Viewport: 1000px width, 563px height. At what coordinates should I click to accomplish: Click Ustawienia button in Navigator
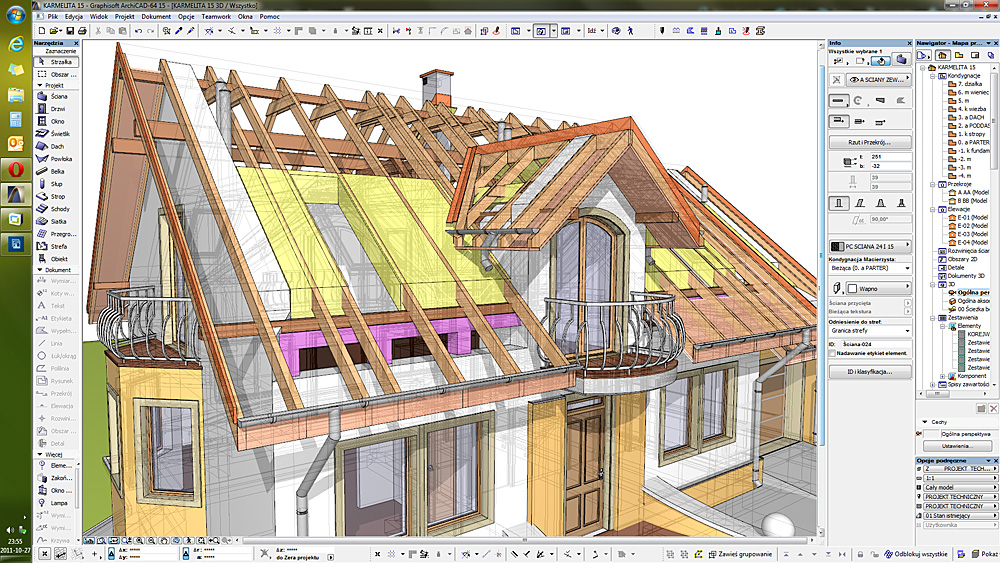tap(957, 446)
